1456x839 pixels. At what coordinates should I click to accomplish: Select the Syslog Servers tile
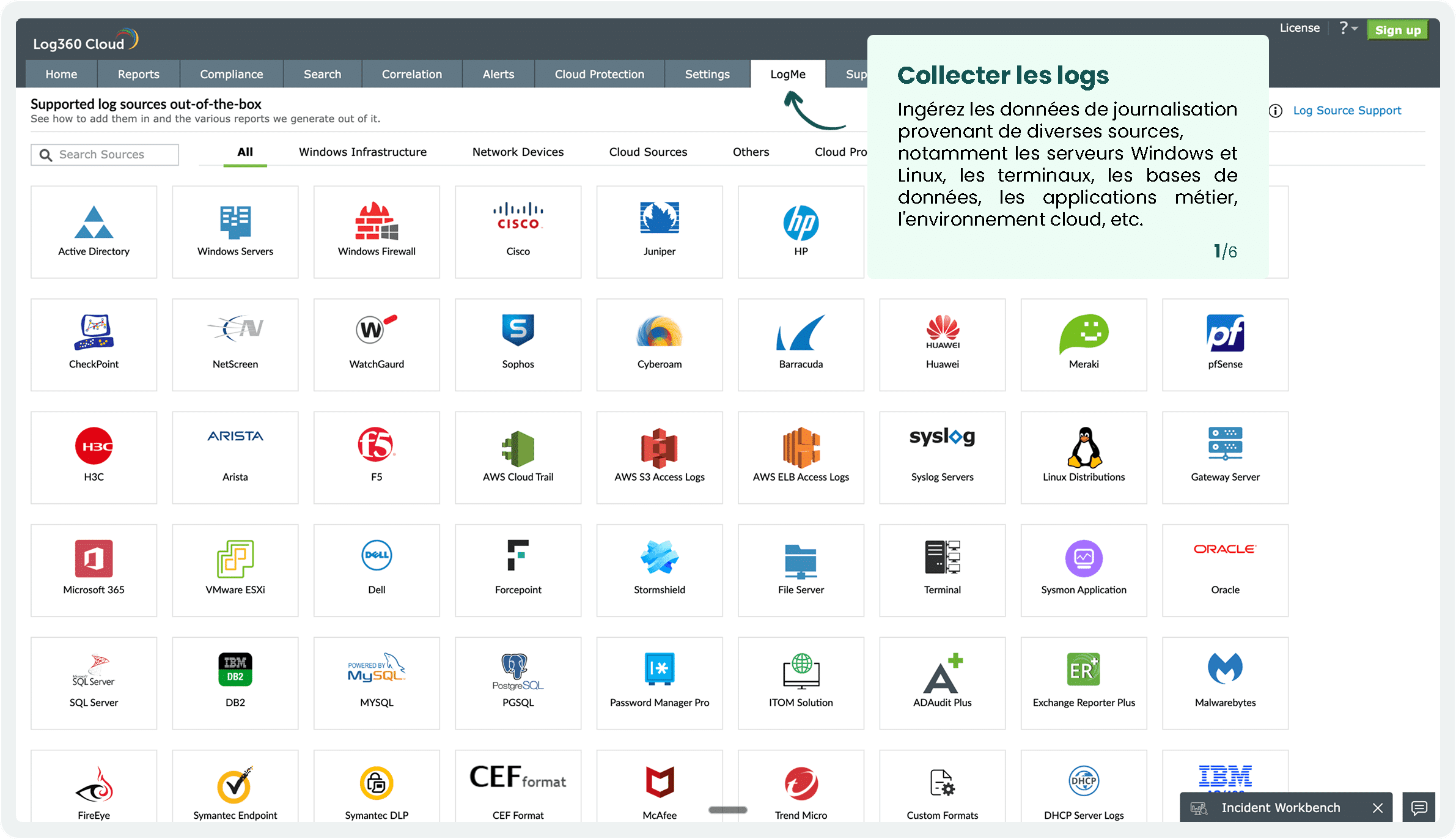tap(942, 457)
